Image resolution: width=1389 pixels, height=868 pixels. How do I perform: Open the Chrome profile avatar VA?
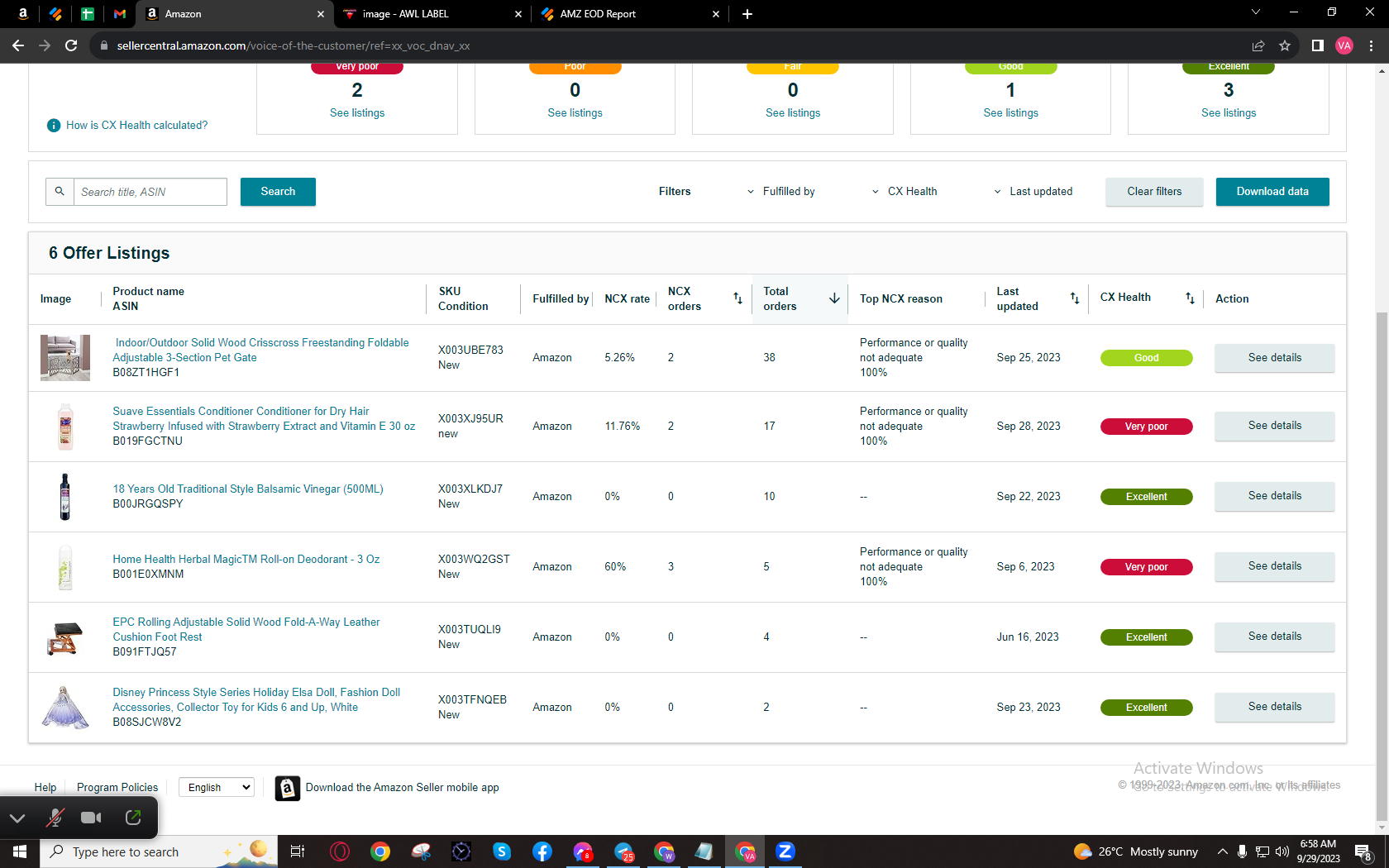click(1344, 45)
